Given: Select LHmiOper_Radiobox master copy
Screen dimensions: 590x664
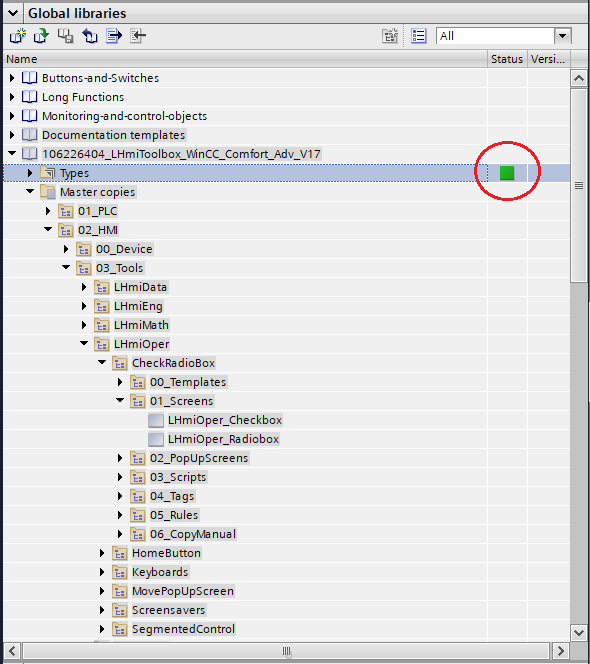Looking at the screenshot, I should [x=224, y=439].
